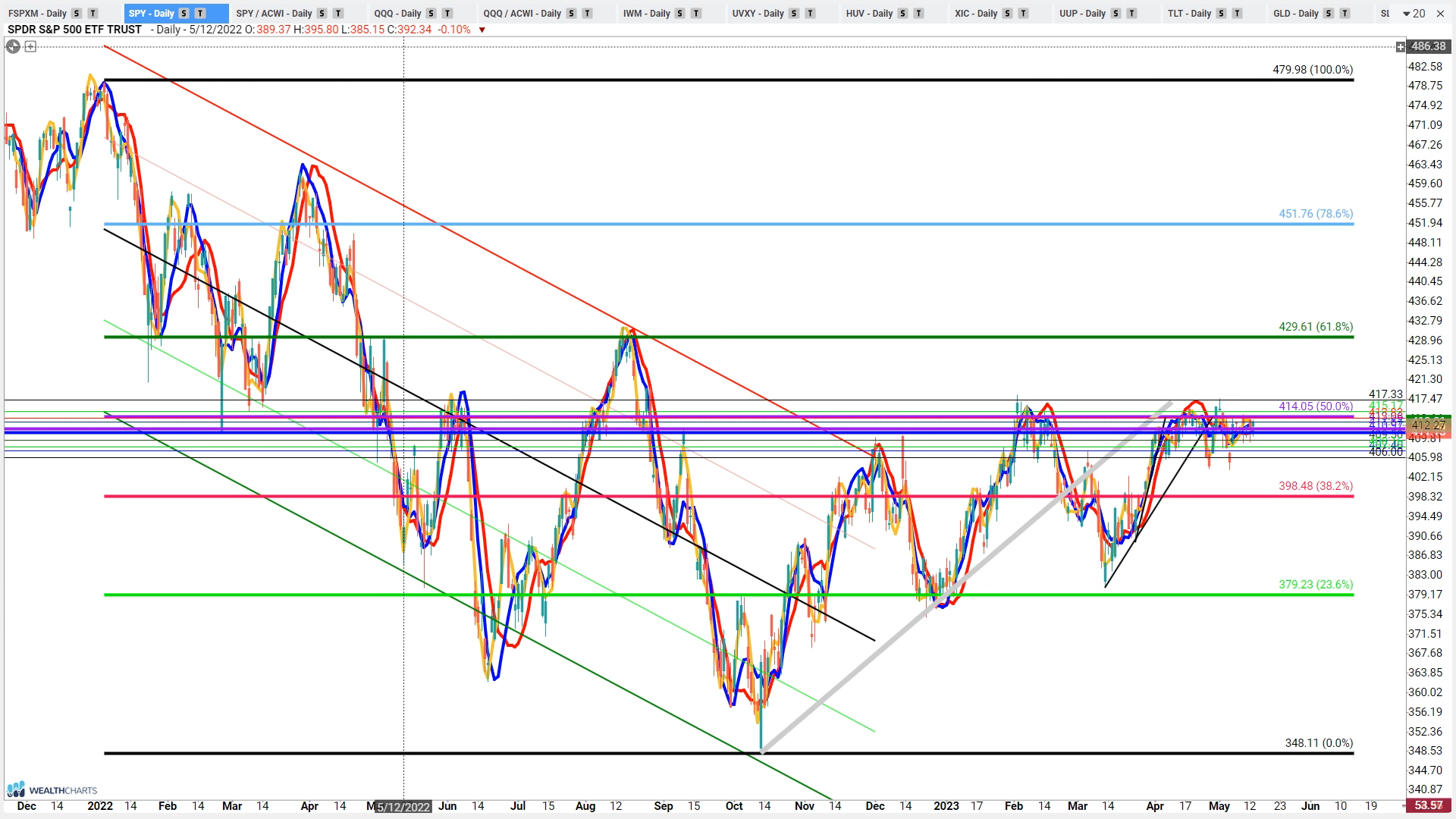Click the 417.33 horizontal line label
The width and height of the screenshot is (1456, 819).
coord(1385,394)
